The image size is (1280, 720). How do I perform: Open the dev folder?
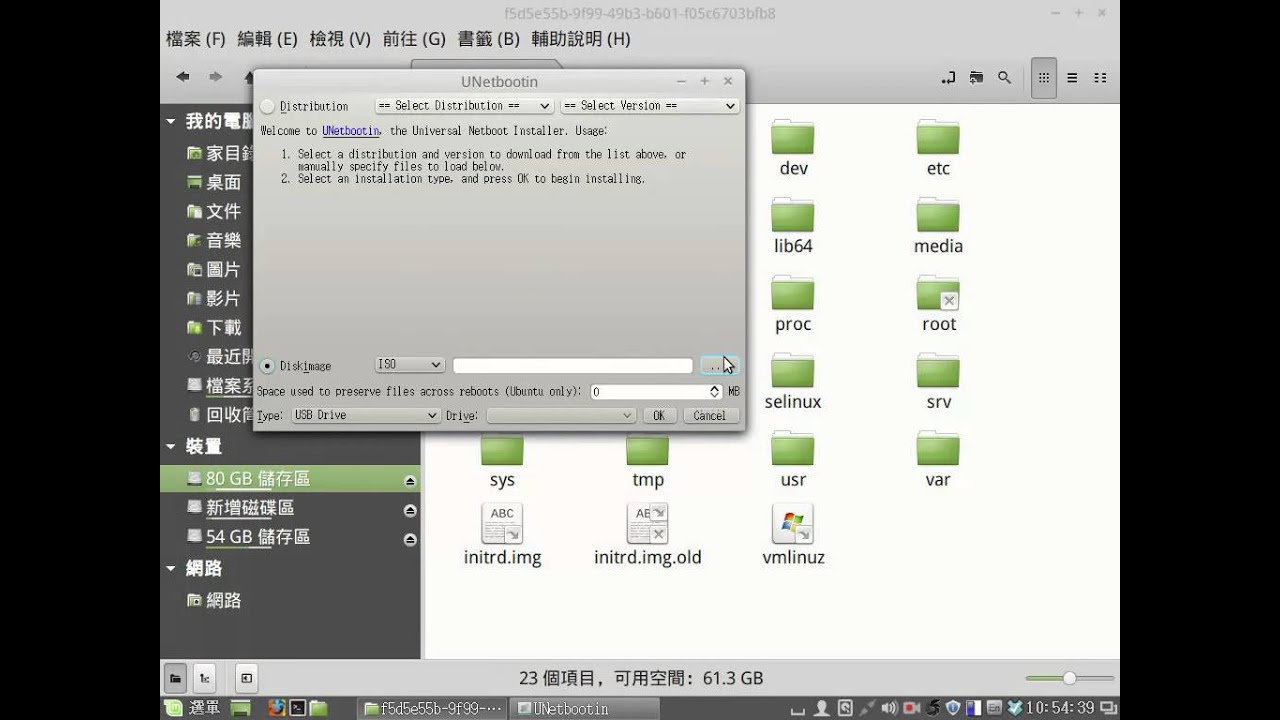point(793,147)
